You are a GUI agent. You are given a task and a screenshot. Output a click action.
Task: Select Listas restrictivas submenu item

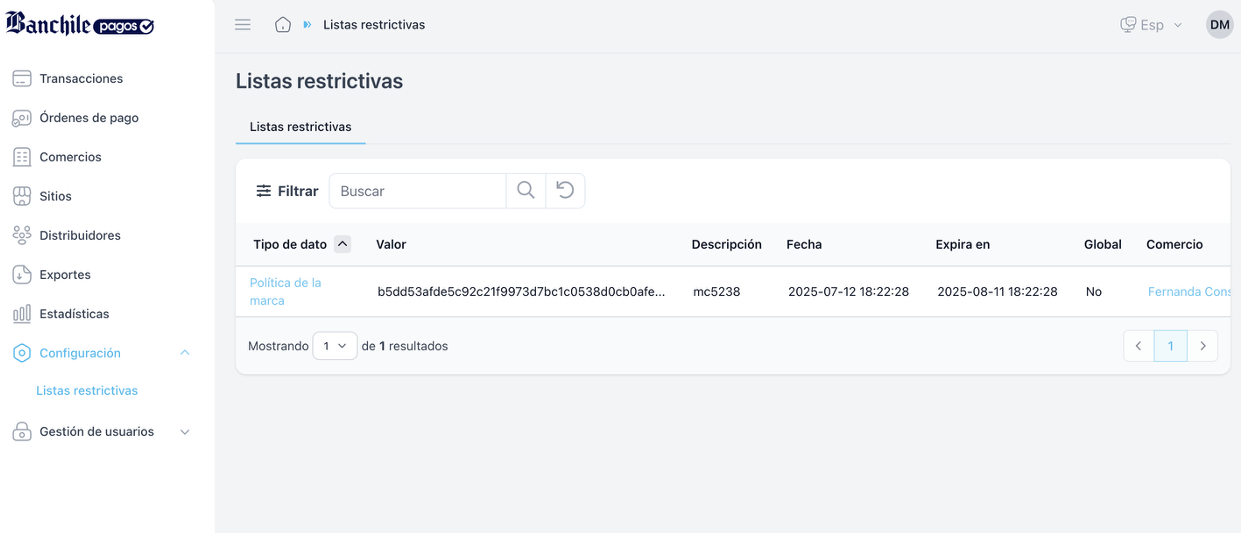tap(87, 391)
